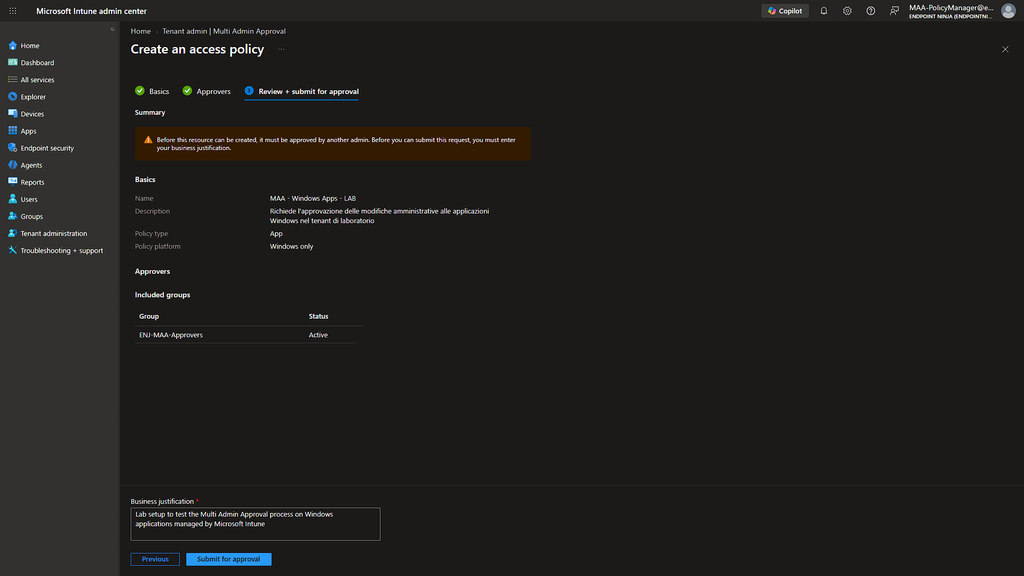Click the Active status cell
The image size is (1024, 576).
[x=318, y=335]
